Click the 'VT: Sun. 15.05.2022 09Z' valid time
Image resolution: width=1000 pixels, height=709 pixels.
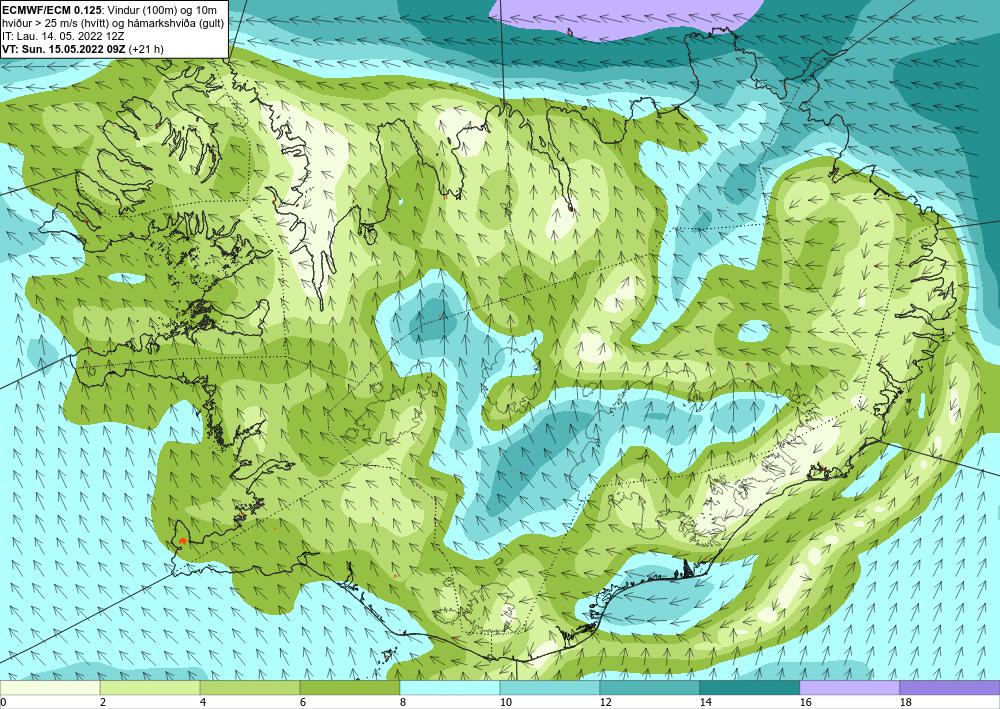(x=64, y=48)
